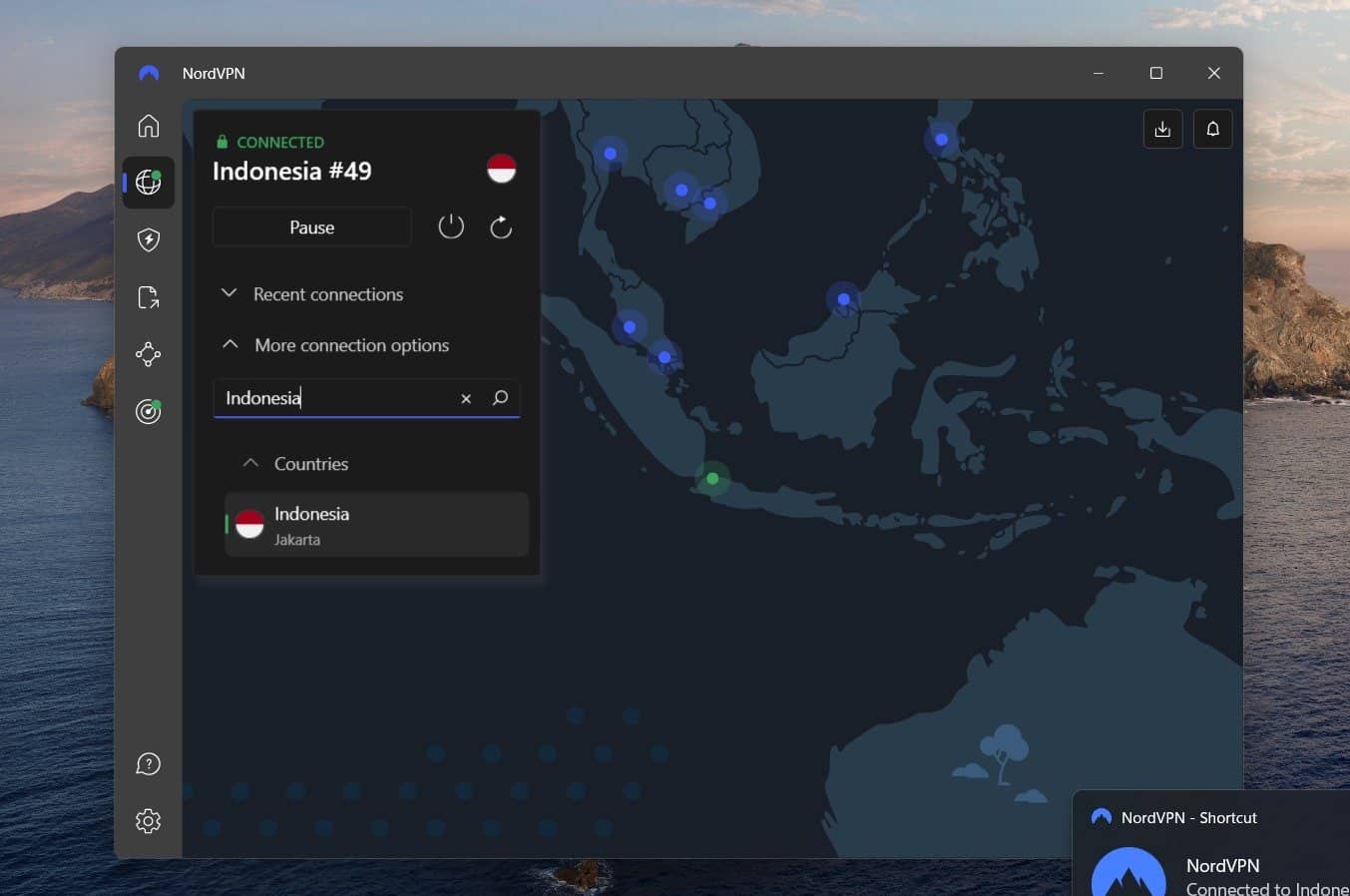Select the Philippines server dot on map
This screenshot has width=1350, height=896.
[941, 140]
